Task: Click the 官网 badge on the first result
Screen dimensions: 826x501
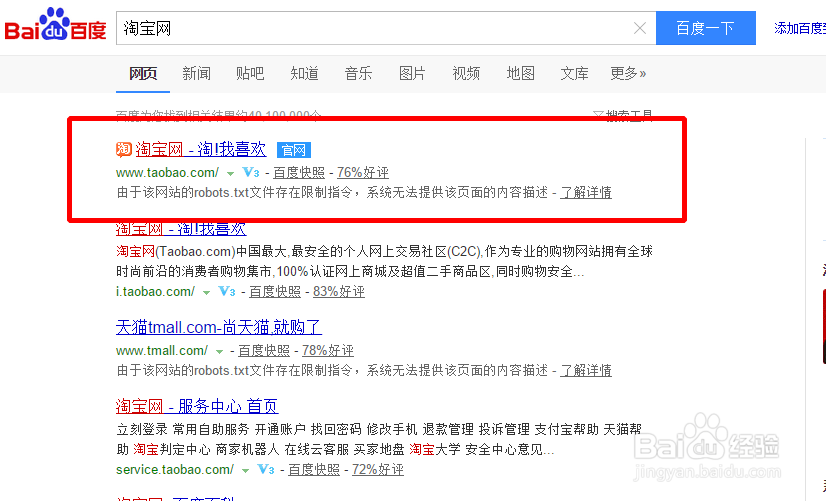Action: pyautogui.click(x=293, y=150)
